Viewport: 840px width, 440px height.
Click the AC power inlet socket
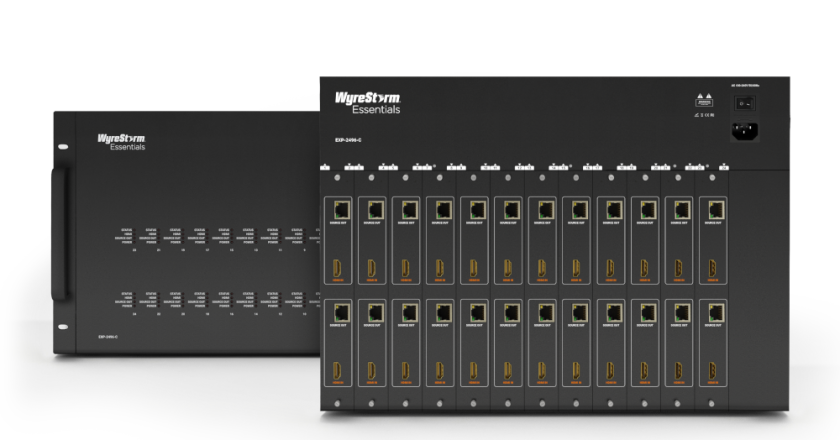click(x=745, y=130)
